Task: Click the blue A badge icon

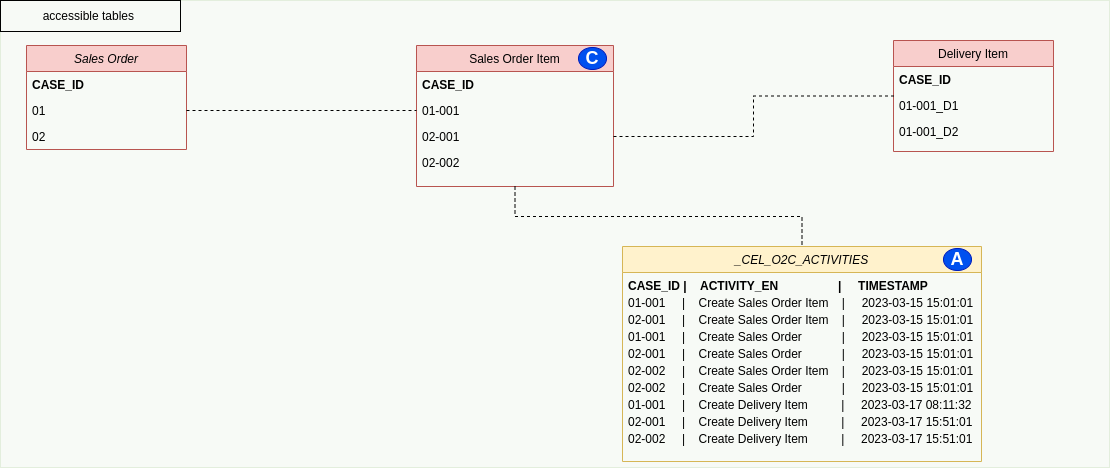Action: [957, 259]
